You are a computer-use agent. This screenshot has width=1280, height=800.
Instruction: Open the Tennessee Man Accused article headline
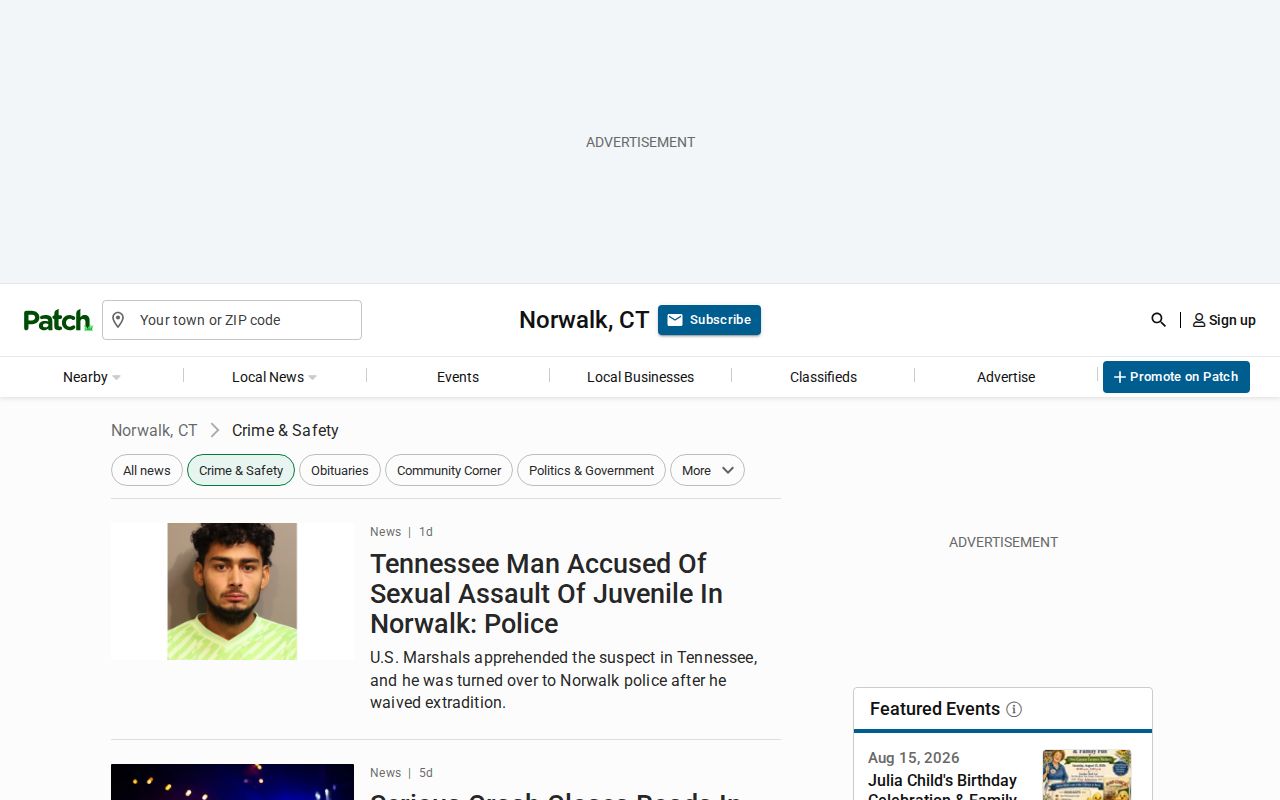click(x=546, y=593)
